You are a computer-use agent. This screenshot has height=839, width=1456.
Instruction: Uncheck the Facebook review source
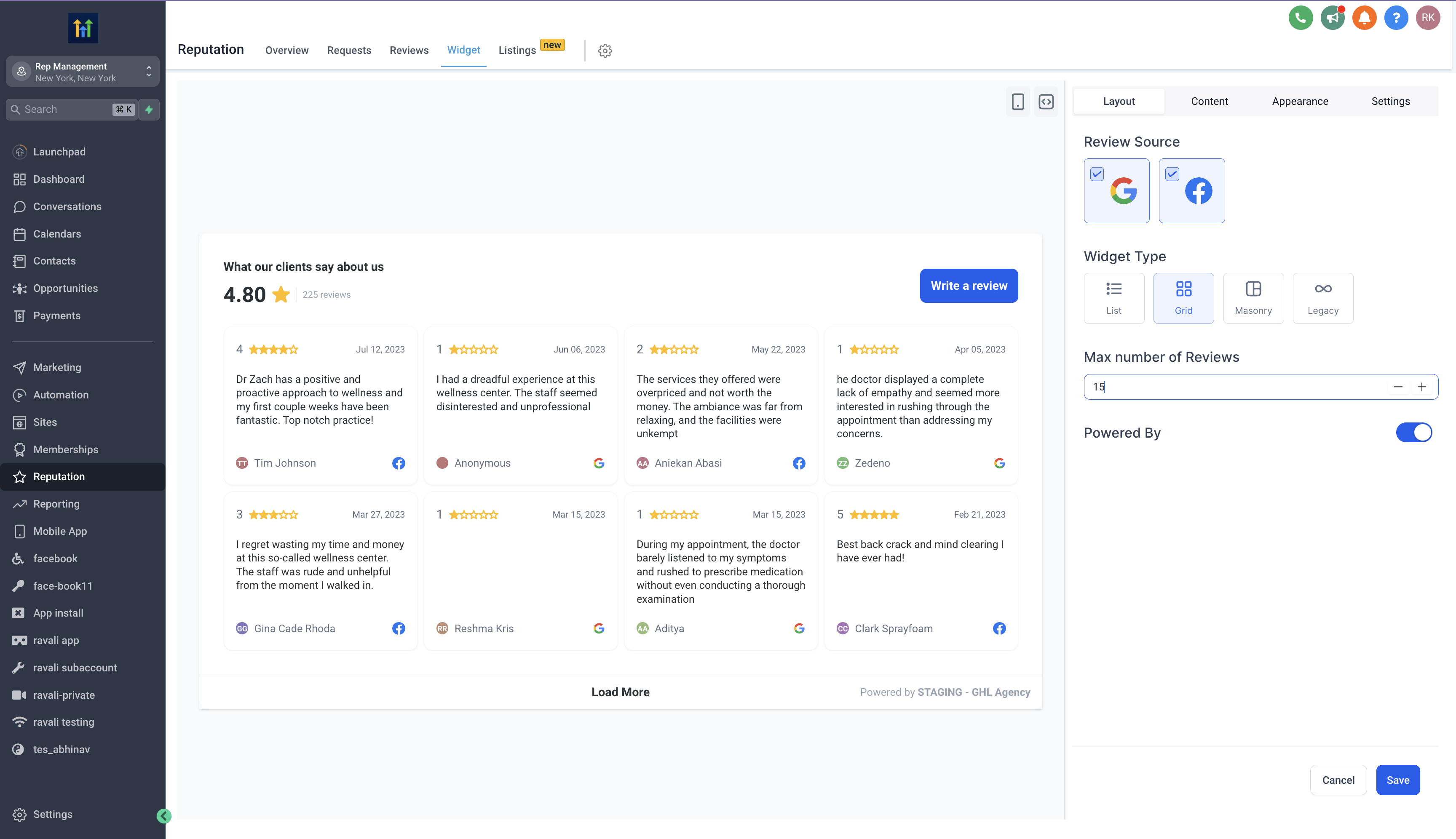(x=1172, y=174)
